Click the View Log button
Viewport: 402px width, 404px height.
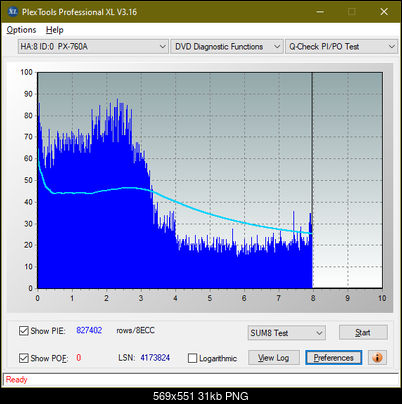click(274, 358)
